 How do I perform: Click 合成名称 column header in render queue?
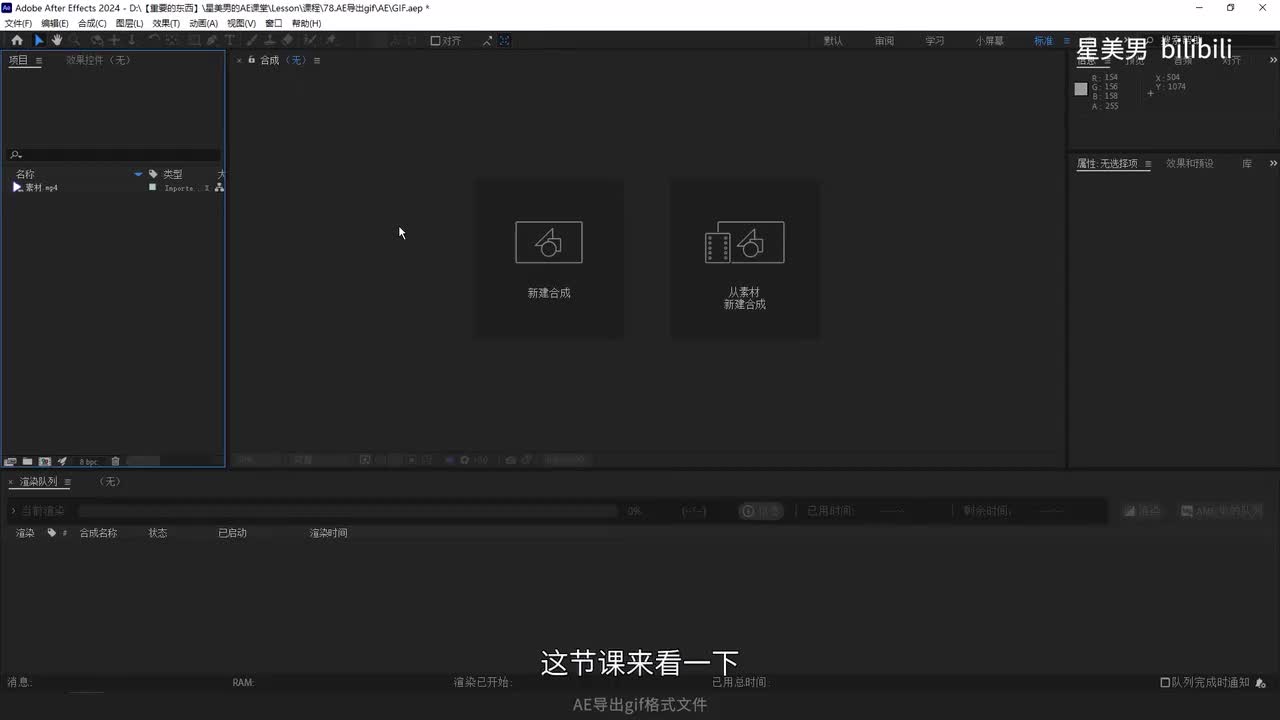click(98, 533)
